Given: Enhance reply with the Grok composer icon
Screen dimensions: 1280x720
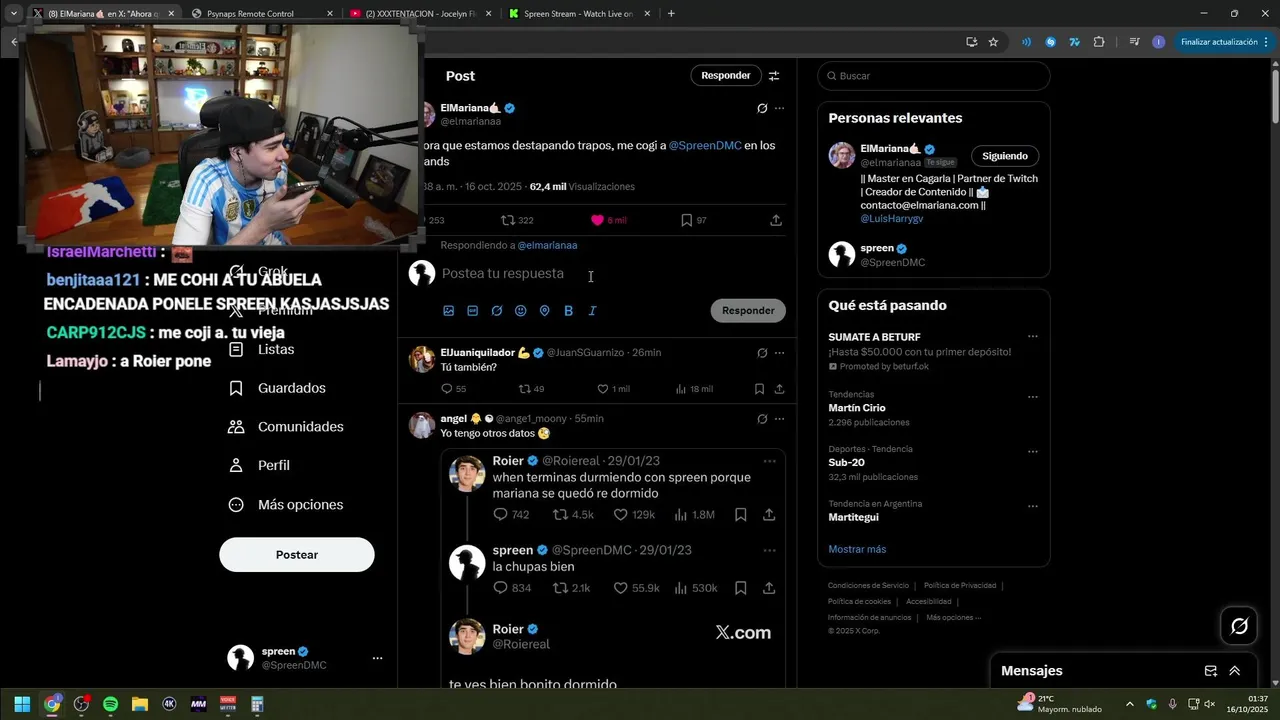Looking at the screenshot, I should coord(497,311).
